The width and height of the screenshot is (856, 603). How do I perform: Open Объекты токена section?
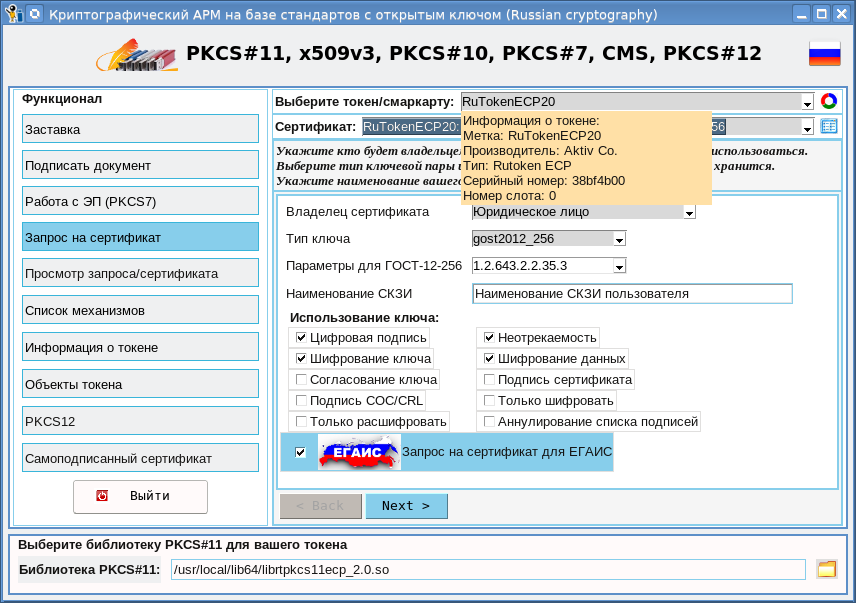pyautogui.click(x=140, y=384)
